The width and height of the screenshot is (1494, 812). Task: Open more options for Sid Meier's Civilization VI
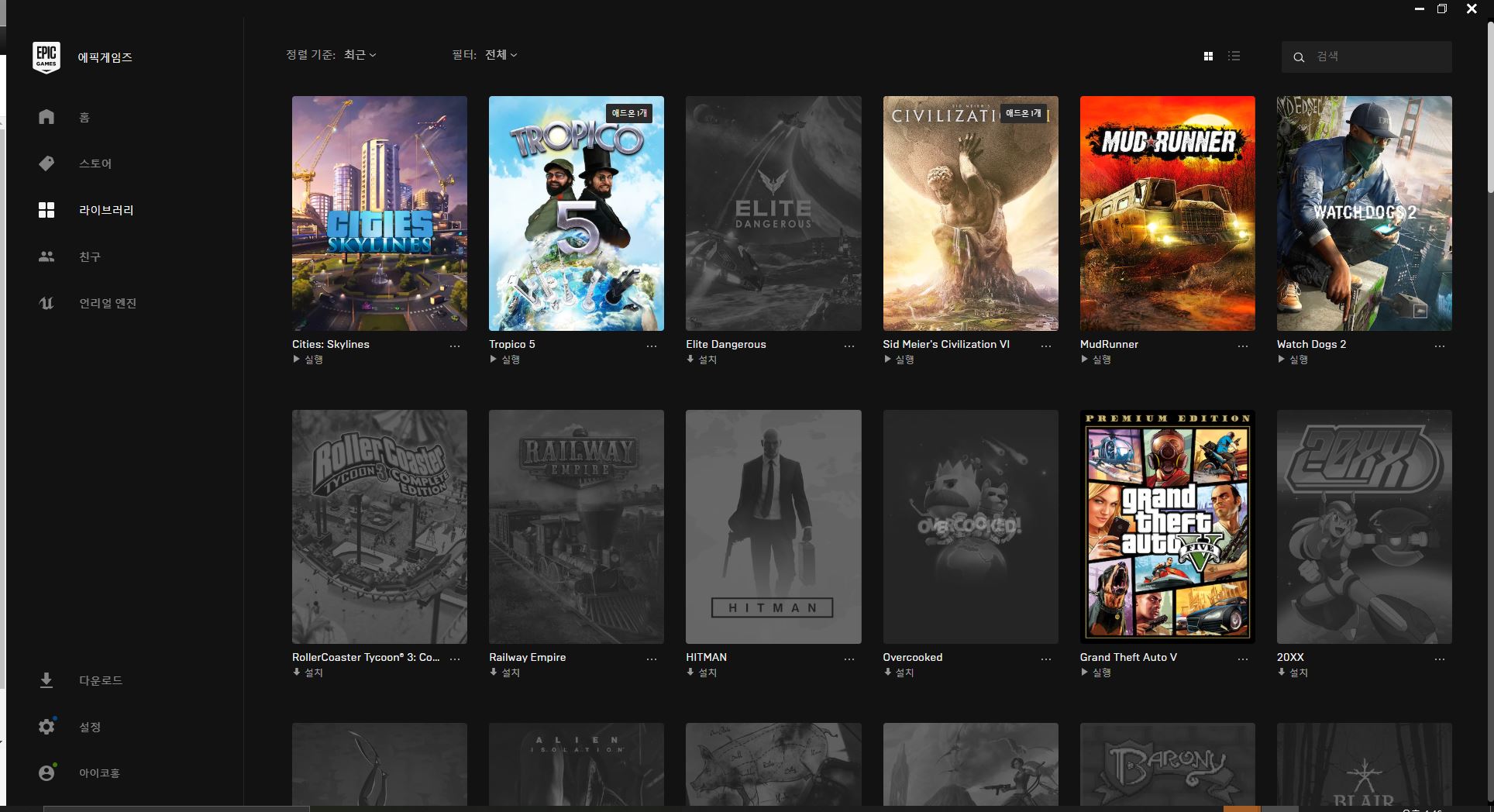pos(1046,346)
